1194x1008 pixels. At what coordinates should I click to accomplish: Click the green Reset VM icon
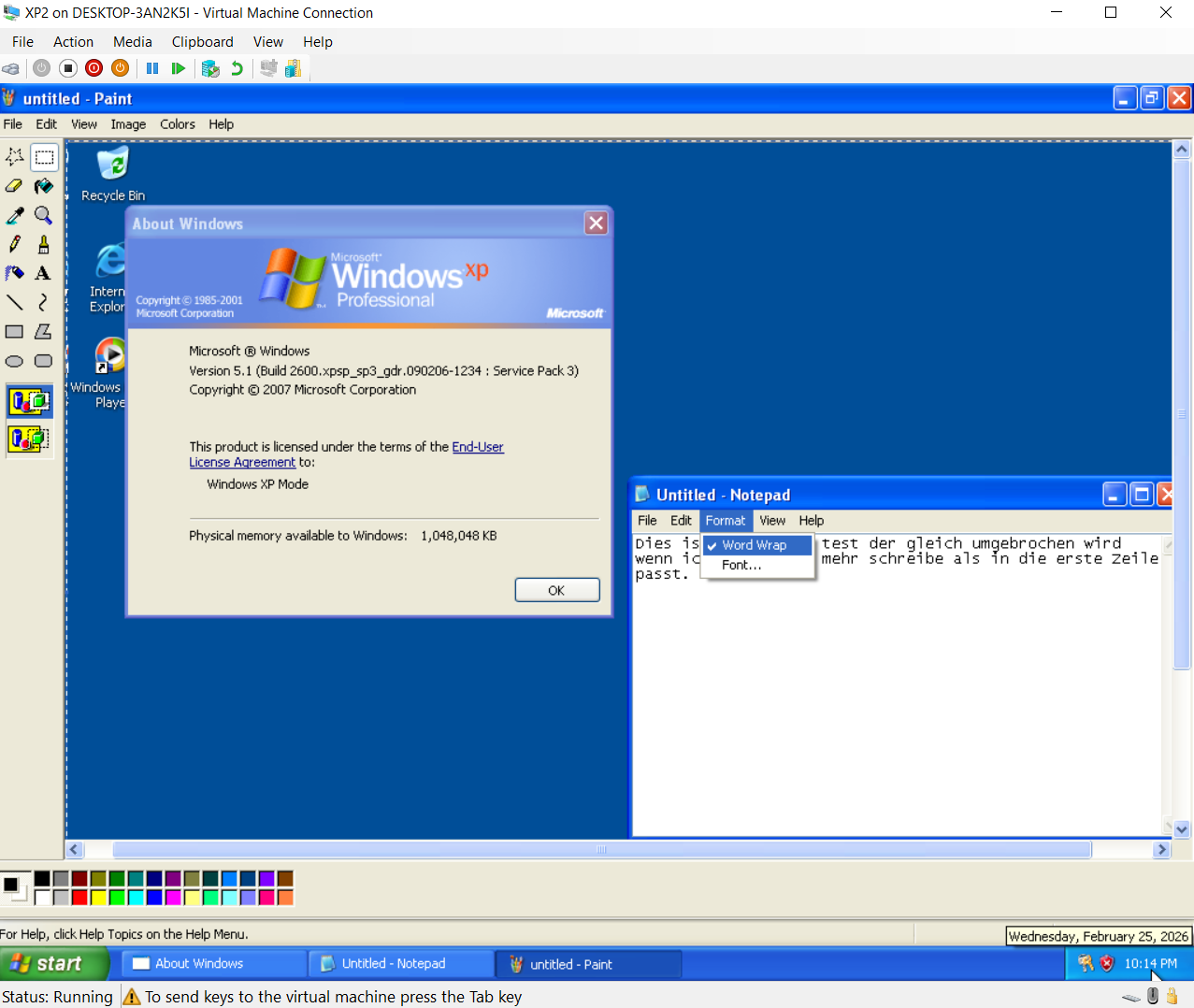pos(178,68)
